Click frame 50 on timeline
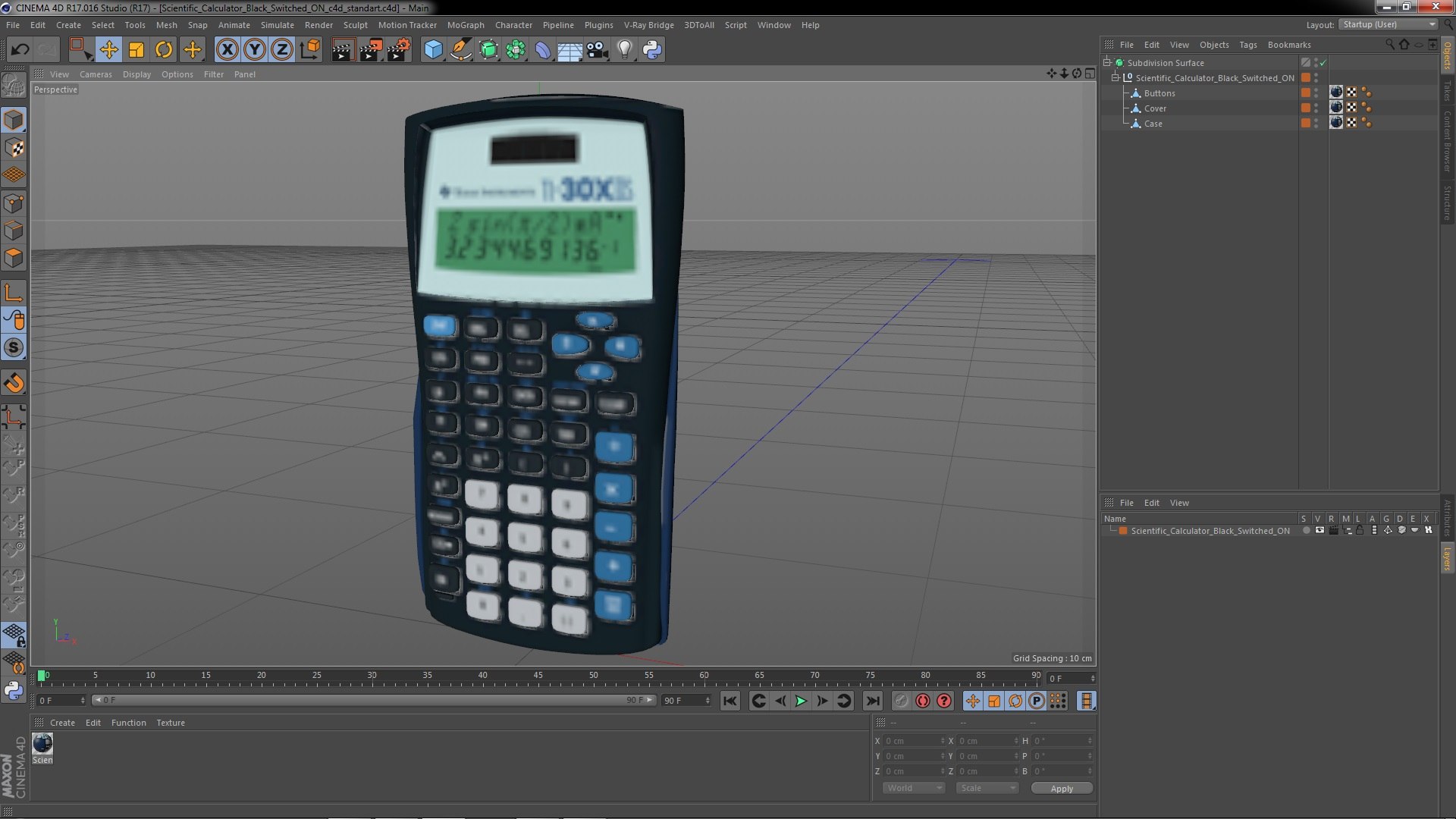 [594, 675]
